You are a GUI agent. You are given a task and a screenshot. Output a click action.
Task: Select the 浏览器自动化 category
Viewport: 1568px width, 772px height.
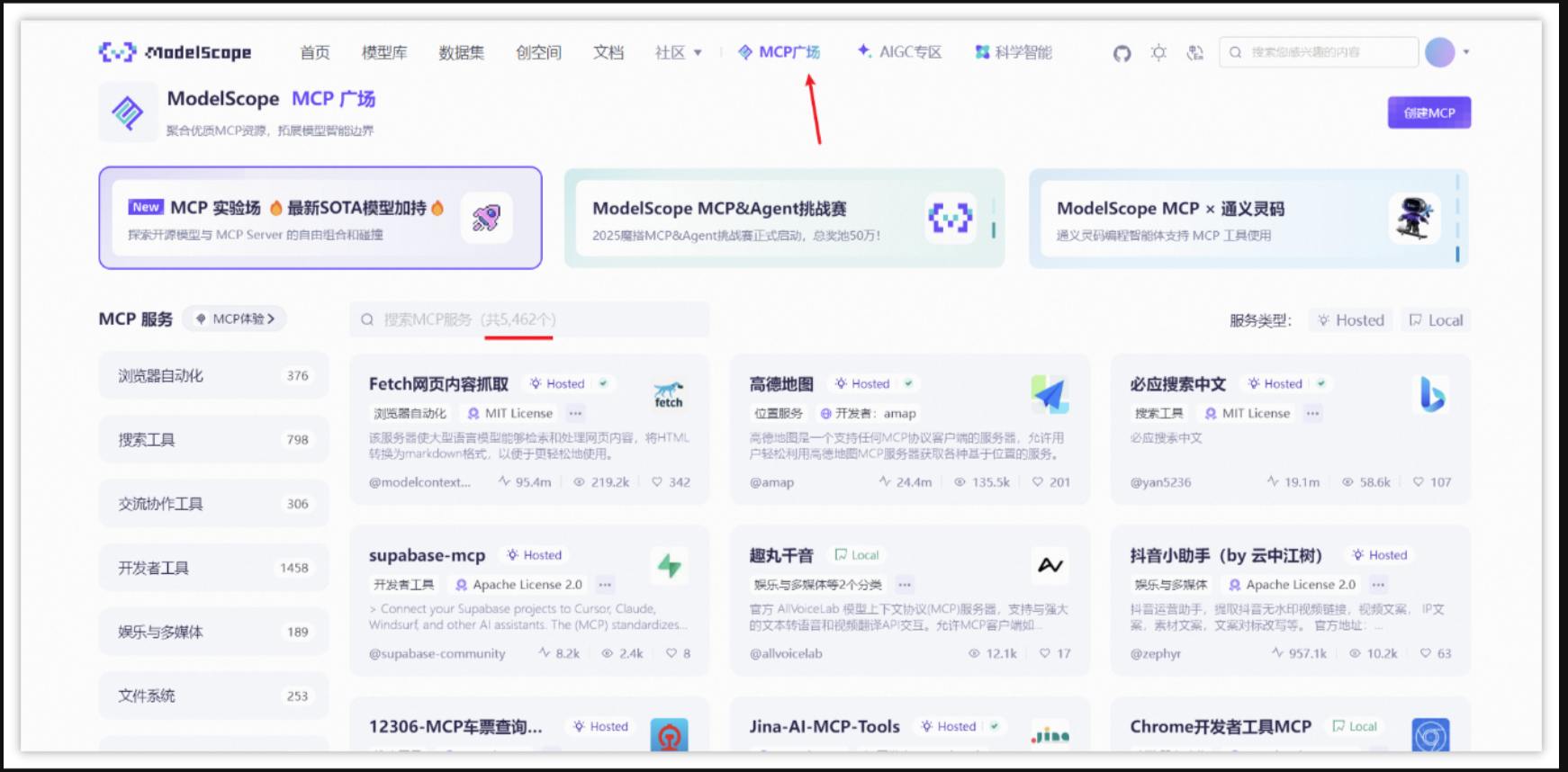213,375
